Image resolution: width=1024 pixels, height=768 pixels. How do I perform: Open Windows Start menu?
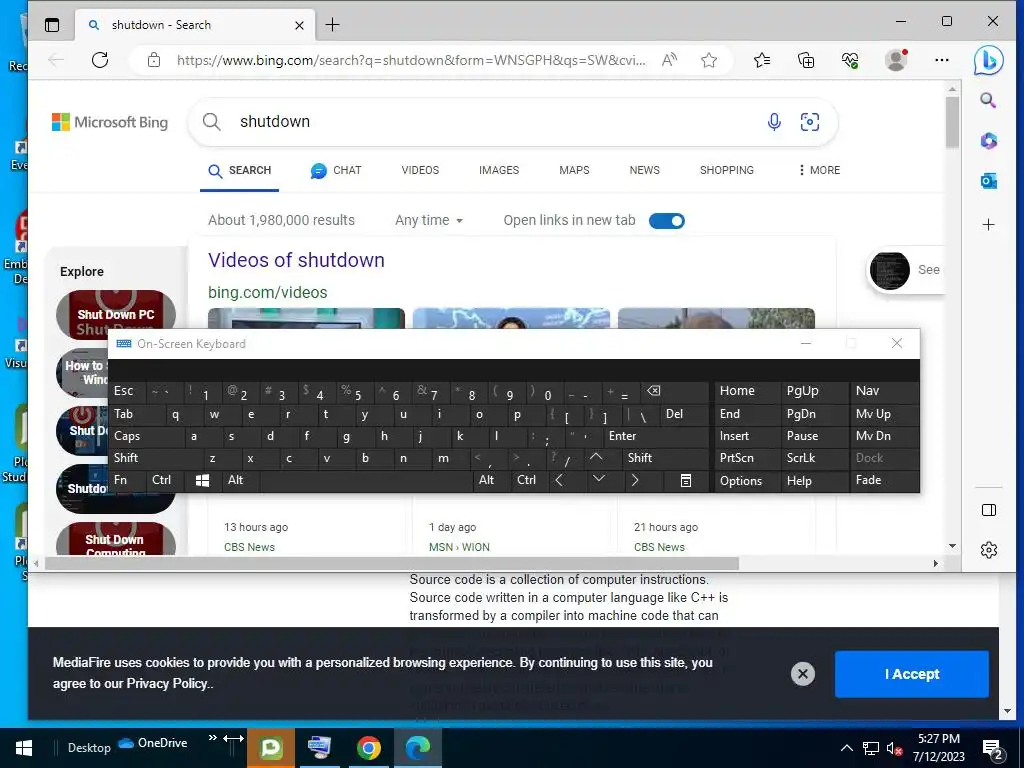pos(24,748)
